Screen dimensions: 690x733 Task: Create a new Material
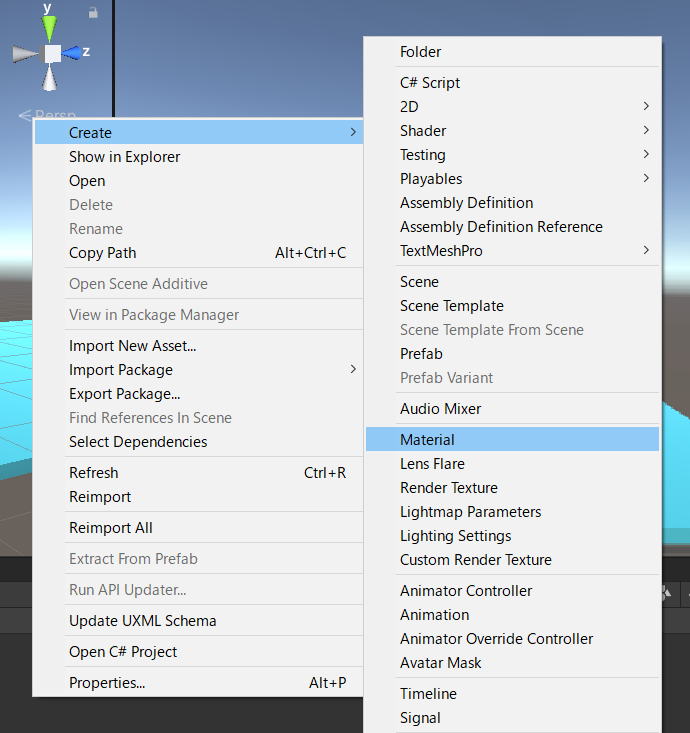tap(512, 439)
